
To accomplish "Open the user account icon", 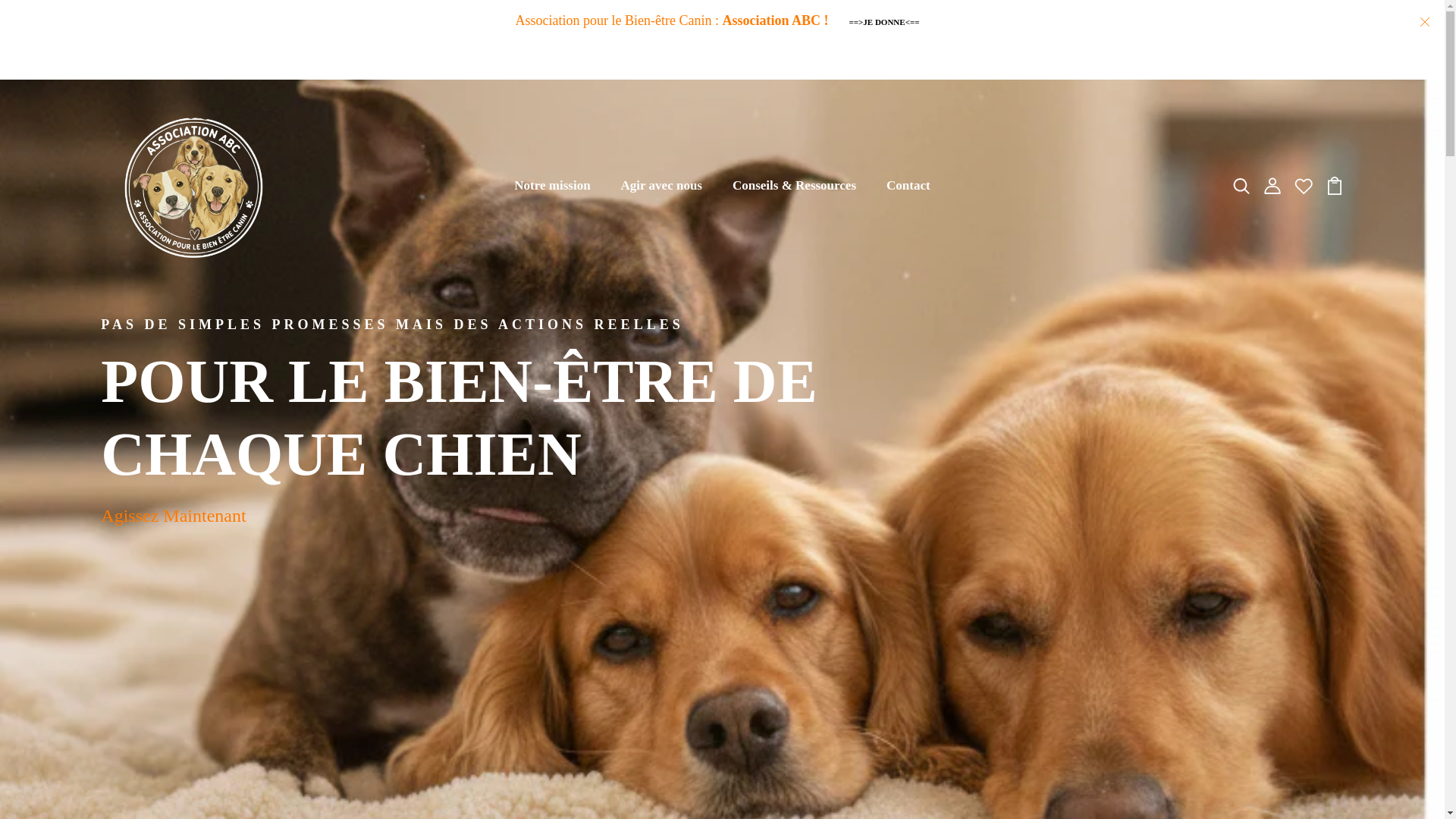I will click(x=1272, y=186).
